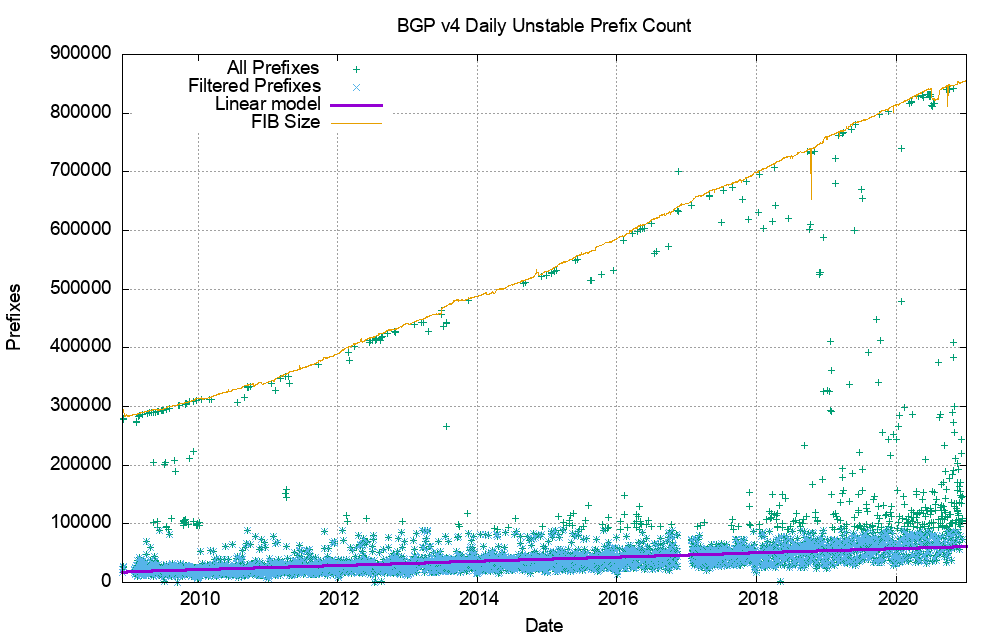Click the 900000 y-axis tick label

click(79, 55)
